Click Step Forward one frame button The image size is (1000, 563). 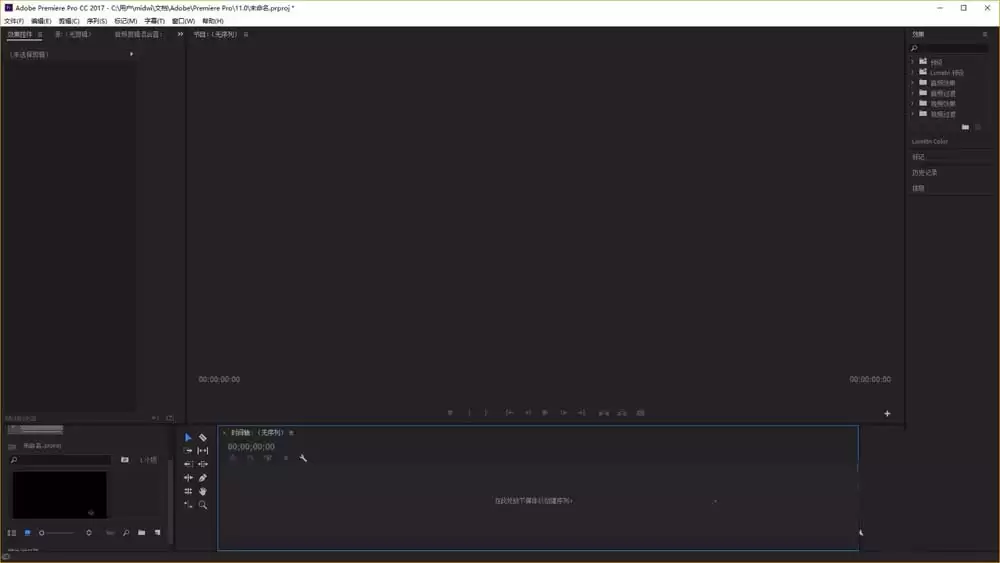(x=563, y=413)
